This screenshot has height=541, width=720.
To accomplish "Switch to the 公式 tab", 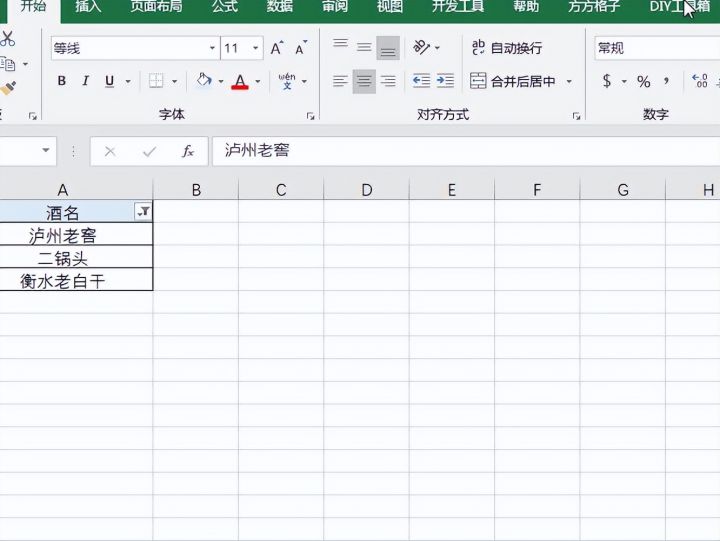I will [225, 6].
